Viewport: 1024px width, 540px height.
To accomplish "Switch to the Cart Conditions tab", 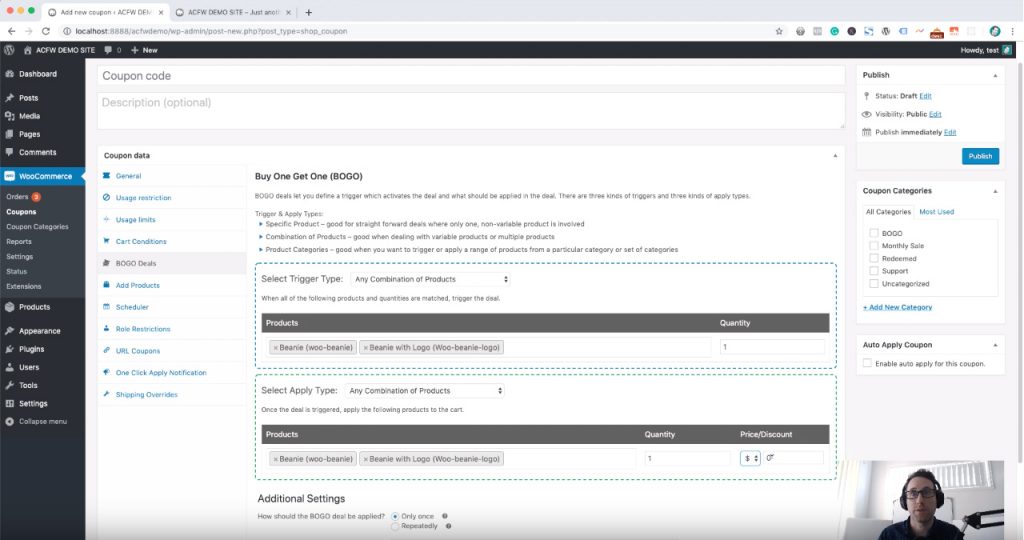I will [x=141, y=241].
